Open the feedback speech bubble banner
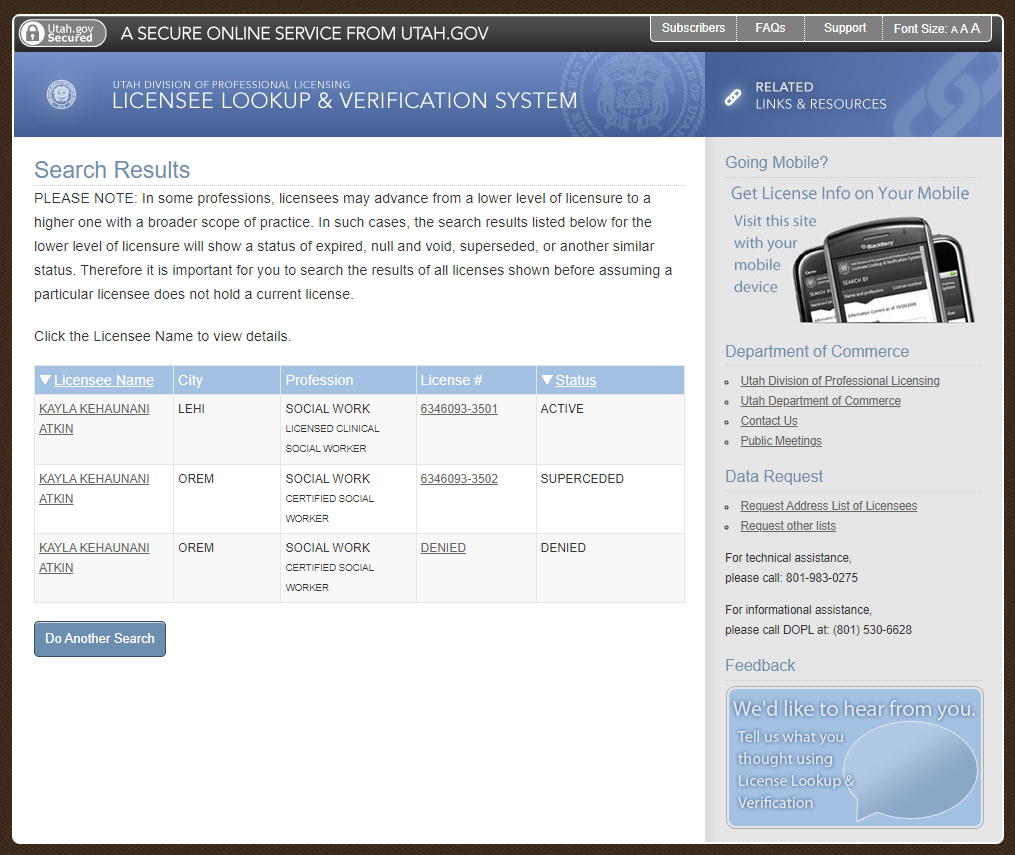The height and width of the screenshot is (855, 1015). coord(854,757)
